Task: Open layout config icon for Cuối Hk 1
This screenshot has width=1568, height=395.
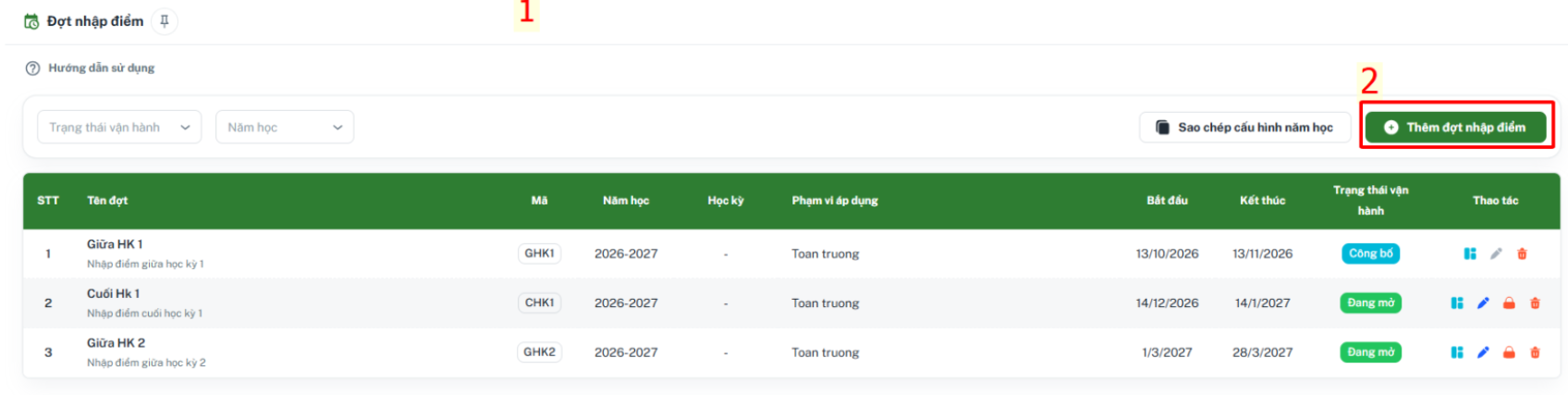Action: (1457, 302)
